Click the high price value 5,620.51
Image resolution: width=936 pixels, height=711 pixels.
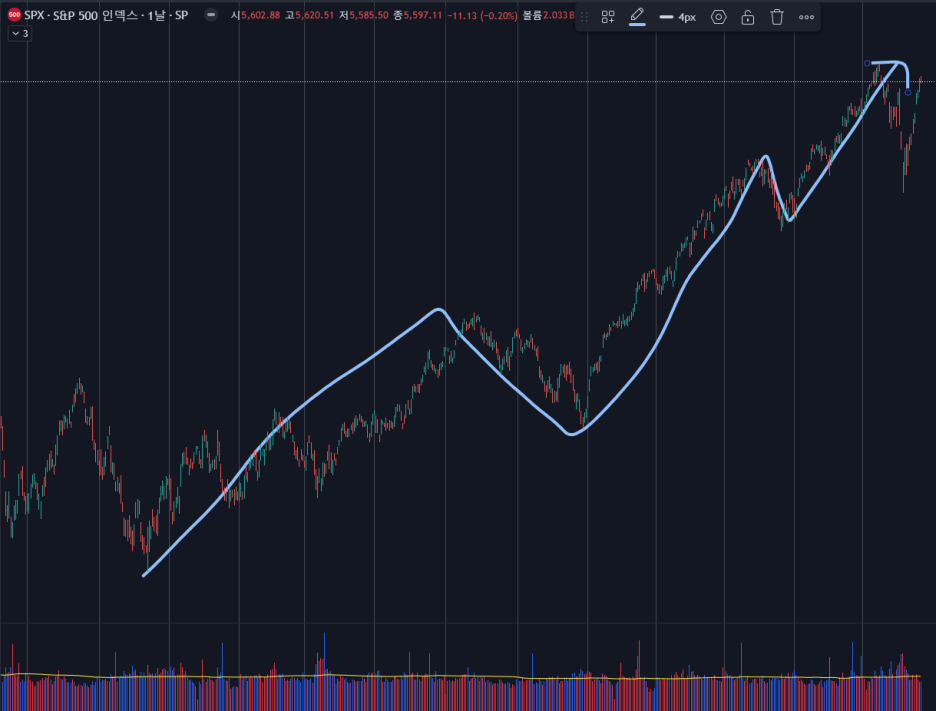point(315,15)
